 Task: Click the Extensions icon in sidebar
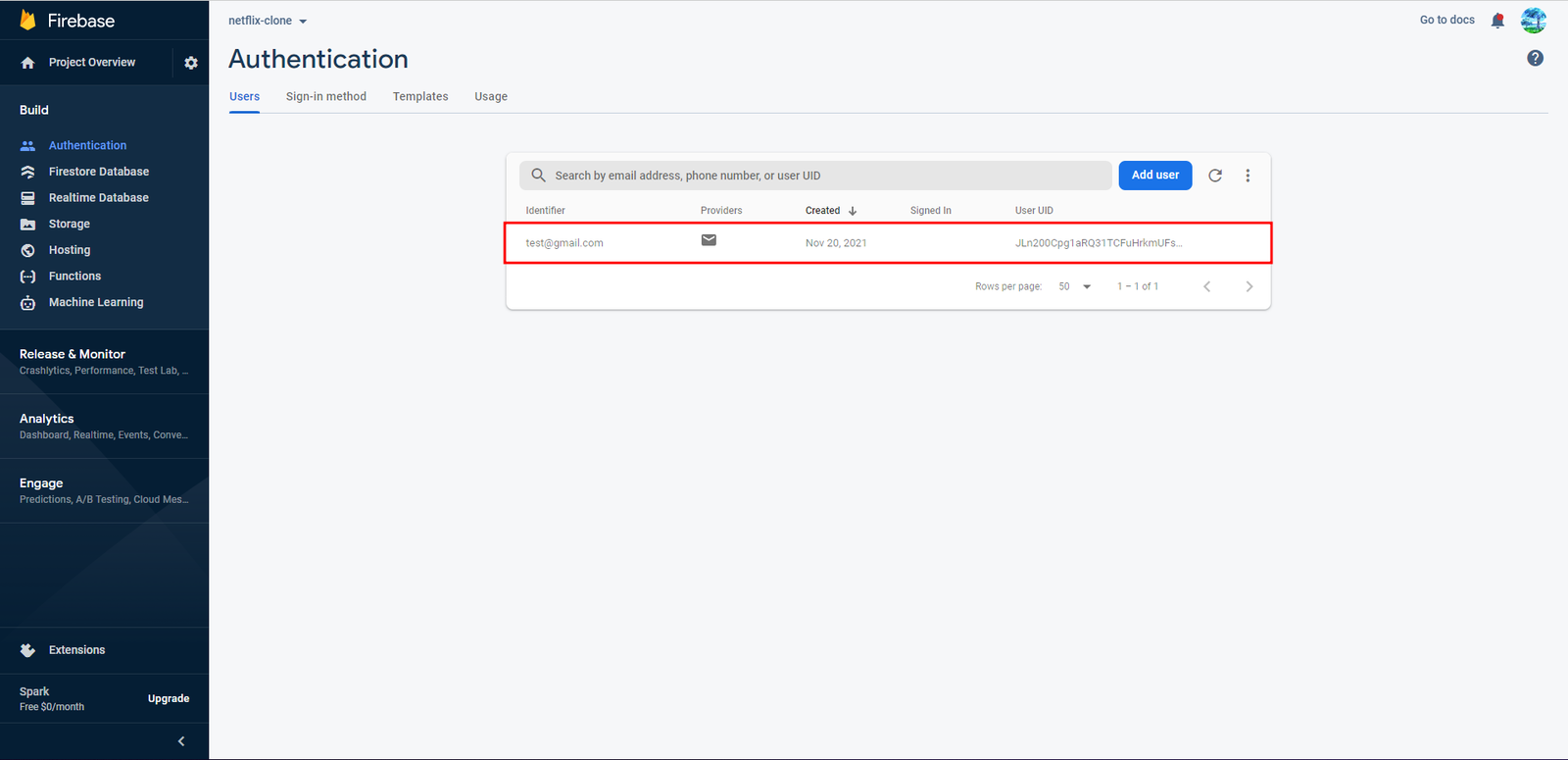click(27, 650)
